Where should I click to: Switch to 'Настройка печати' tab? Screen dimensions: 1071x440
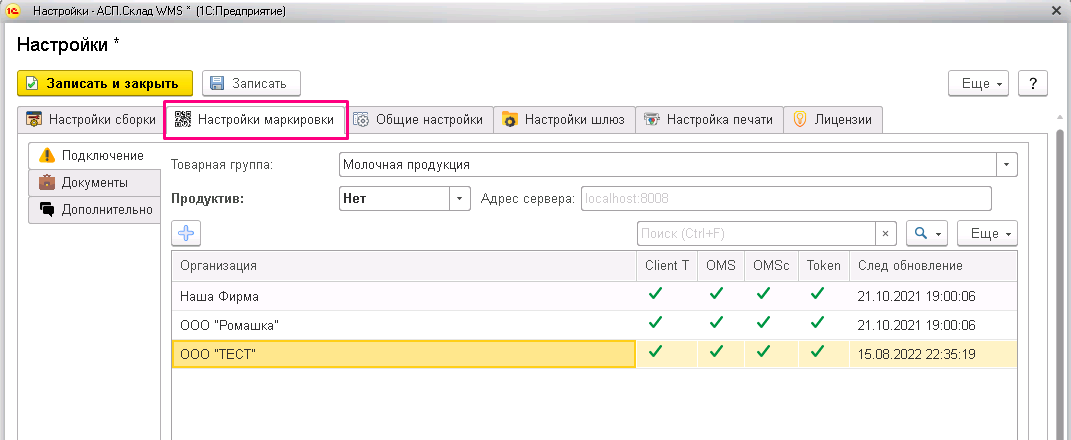click(x=710, y=120)
